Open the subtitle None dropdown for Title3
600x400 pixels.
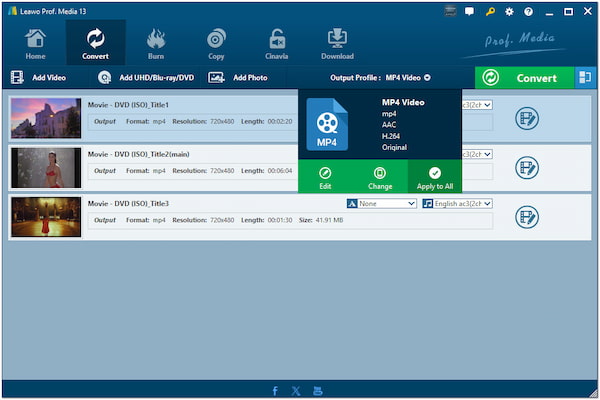point(387,204)
